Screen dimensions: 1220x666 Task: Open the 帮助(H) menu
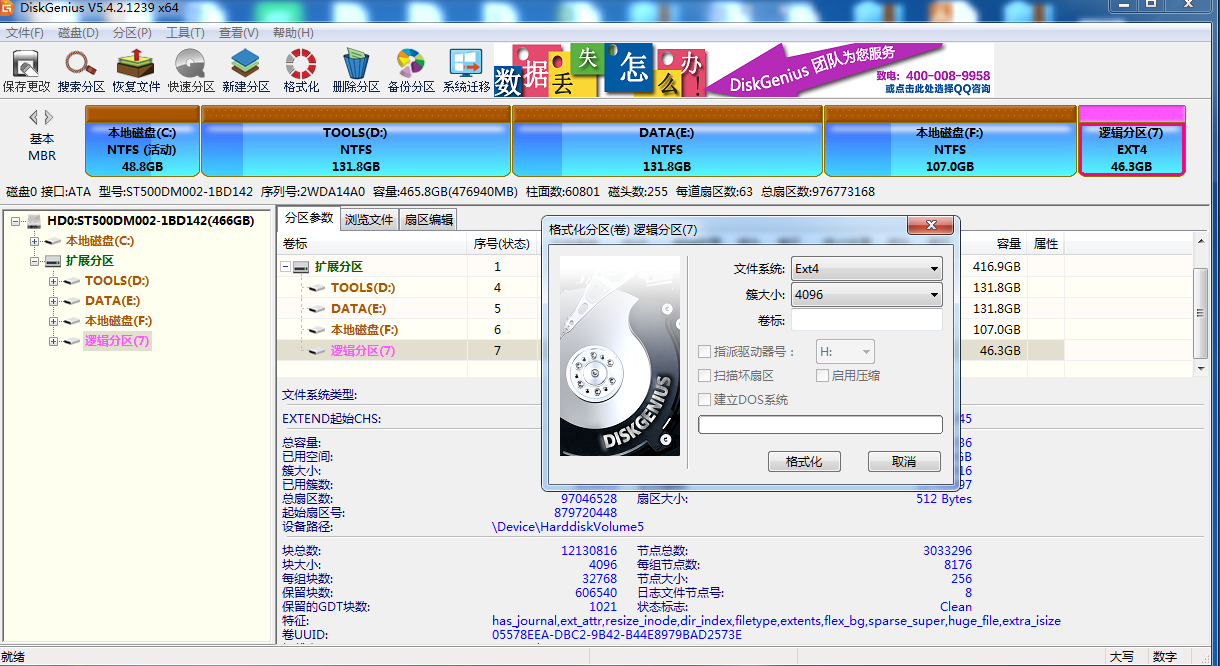coord(293,33)
